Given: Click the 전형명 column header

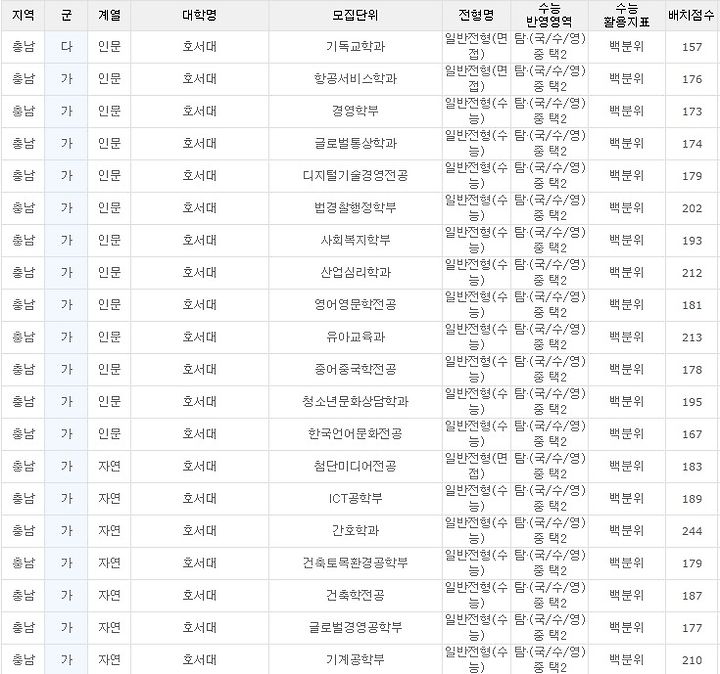Looking at the screenshot, I should coord(476,15).
